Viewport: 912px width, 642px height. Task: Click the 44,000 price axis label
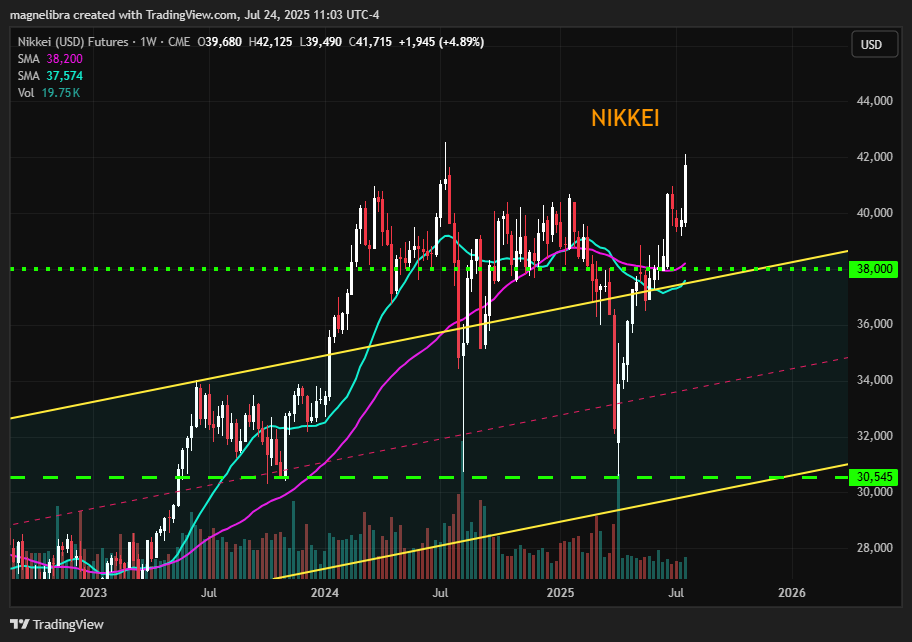(874, 101)
